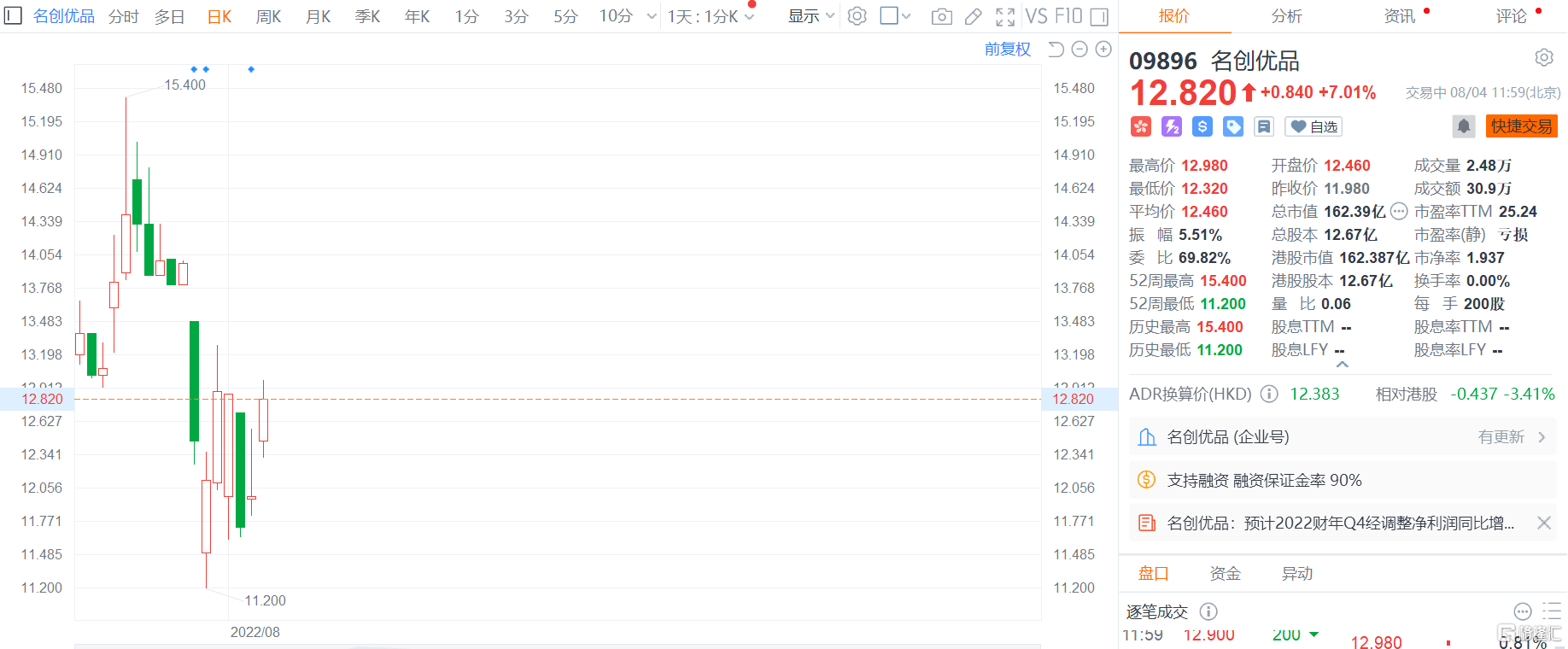
Task: Click the 2022/08 date label on axis
Action: pyautogui.click(x=255, y=632)
